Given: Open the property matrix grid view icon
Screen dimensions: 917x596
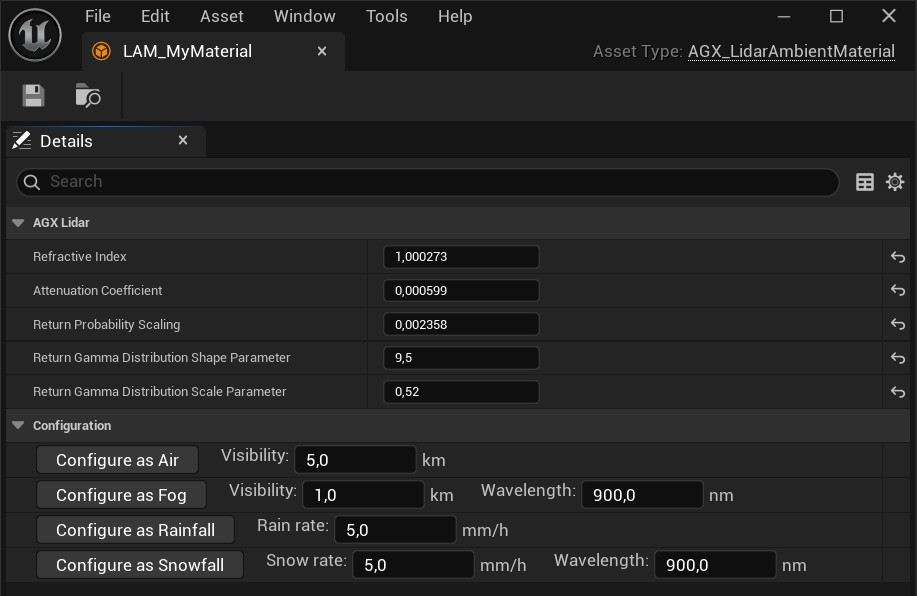Looking at the screenshot, I should pos(865,182).
